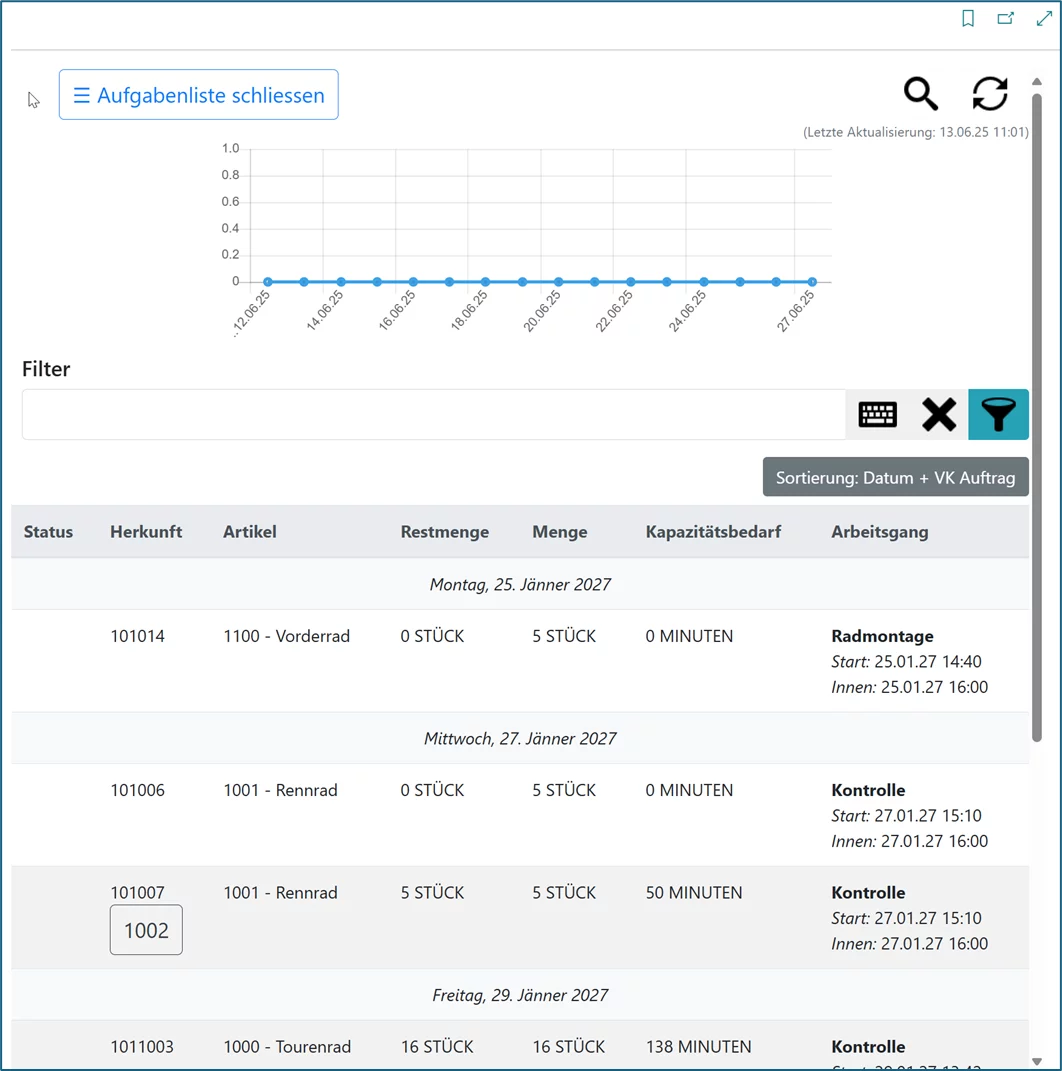Image resolution: width=1062 pixels, height=1071 pixels.
Task: Open in new window icon
Action: pyautogui.click(x=1006, y=19)
